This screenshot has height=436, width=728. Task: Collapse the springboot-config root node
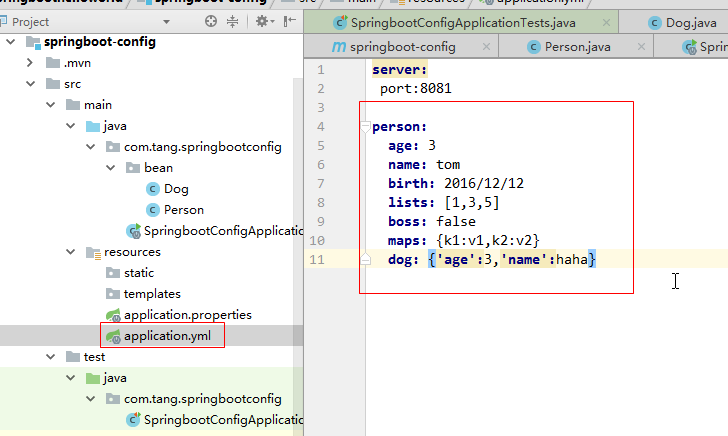10,42
